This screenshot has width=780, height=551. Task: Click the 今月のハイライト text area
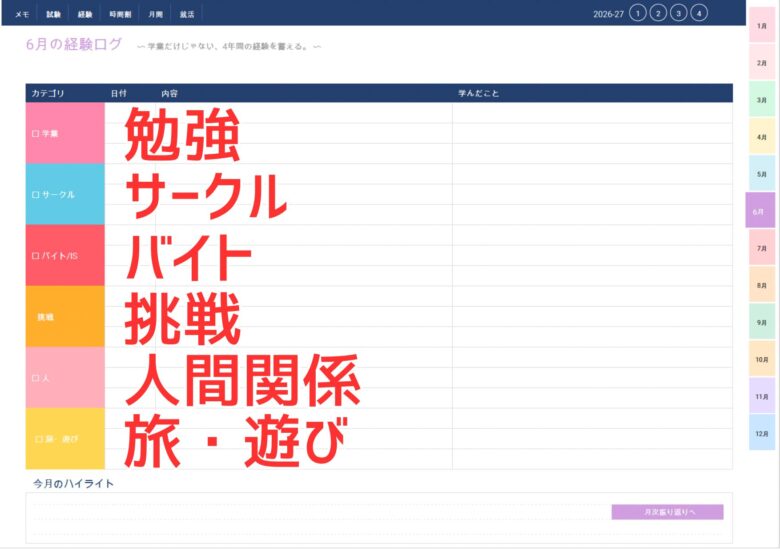pyautogui.click(x=318, y=517)
